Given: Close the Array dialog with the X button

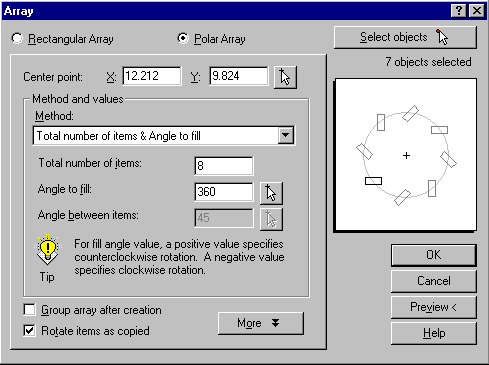Looking at the screenshot, I should coord(477,11).
